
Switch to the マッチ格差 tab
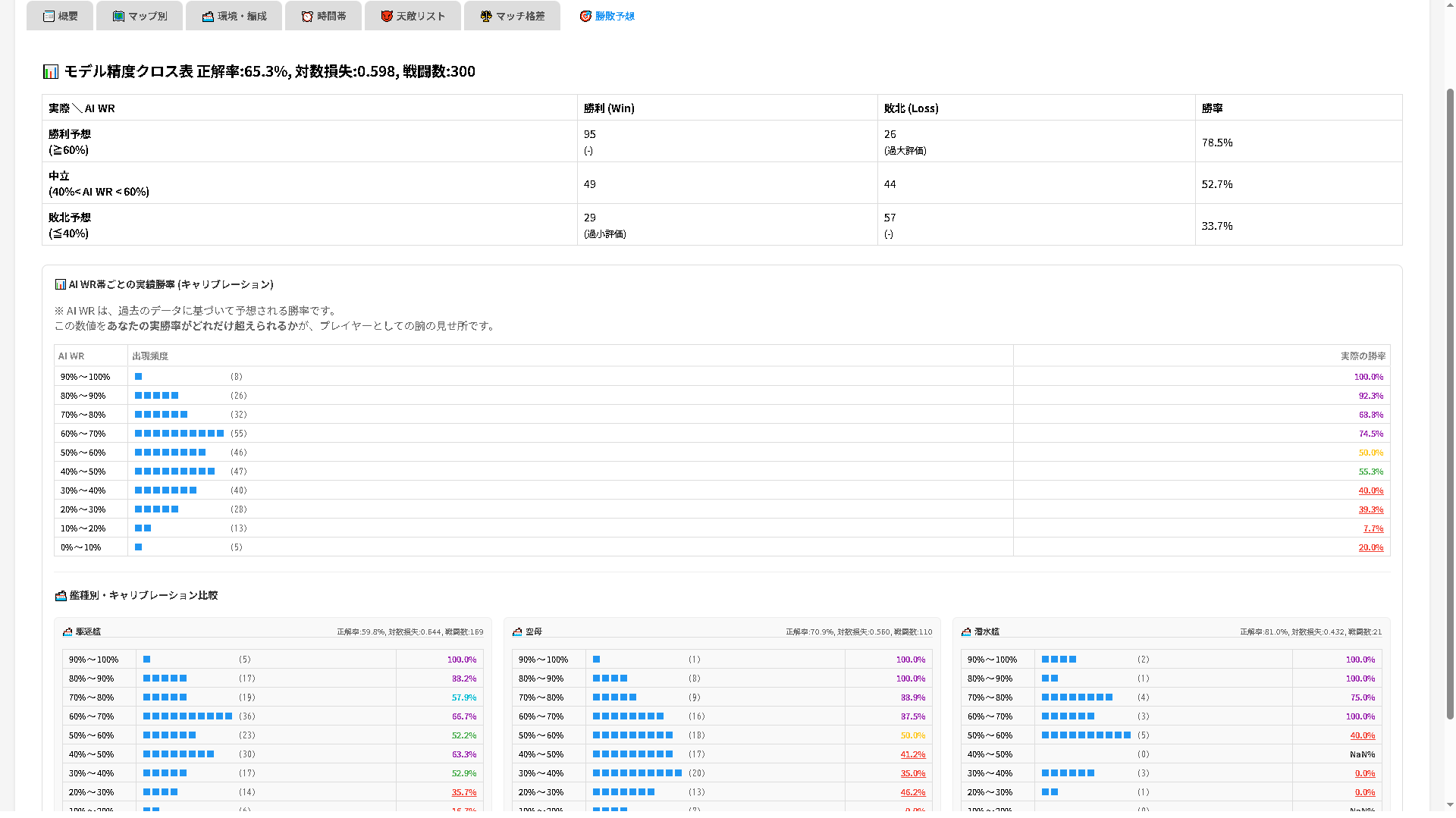512,16
